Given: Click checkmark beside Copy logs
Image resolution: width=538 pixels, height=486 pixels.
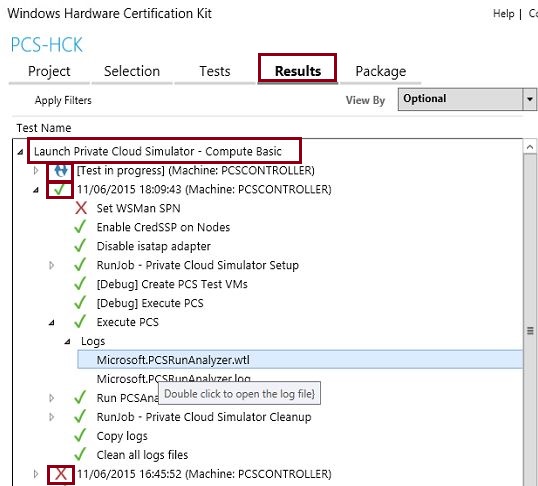Looking at the screenshot, I should 80,435.
